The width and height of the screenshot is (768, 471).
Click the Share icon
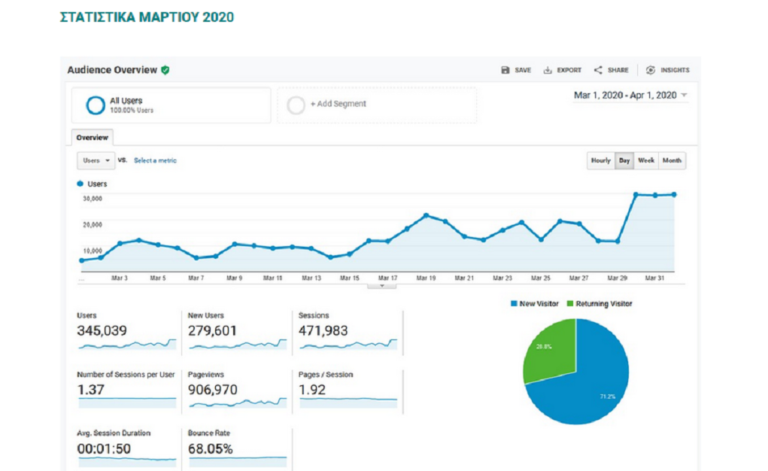(598, 70)
